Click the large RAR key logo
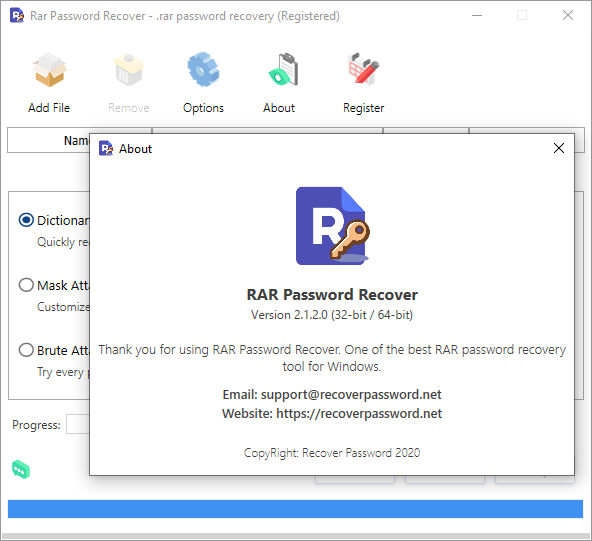The width and height of the screenshot is (592, 541). [332, 226]
